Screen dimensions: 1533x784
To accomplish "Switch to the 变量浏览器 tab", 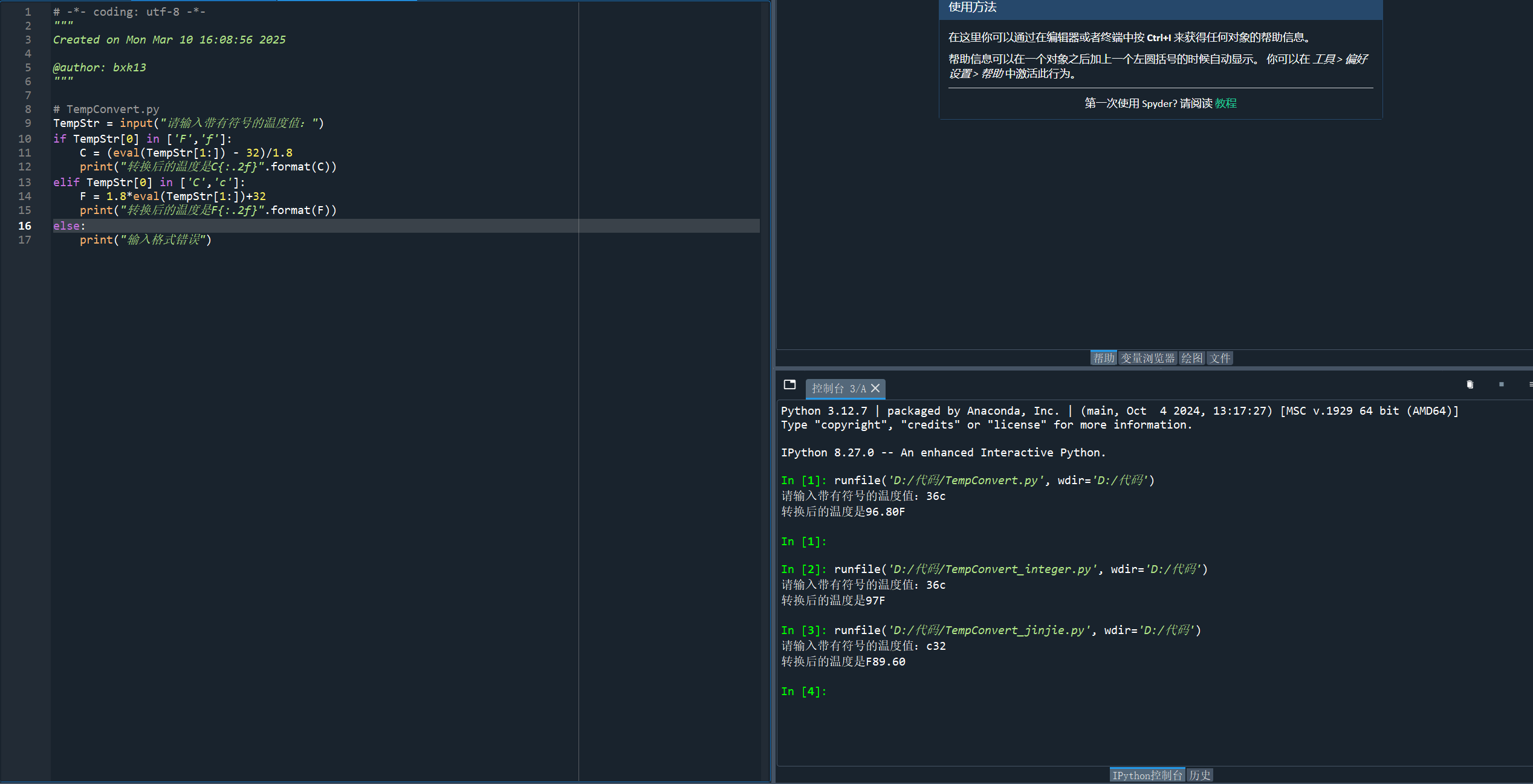I will 1147,358.
